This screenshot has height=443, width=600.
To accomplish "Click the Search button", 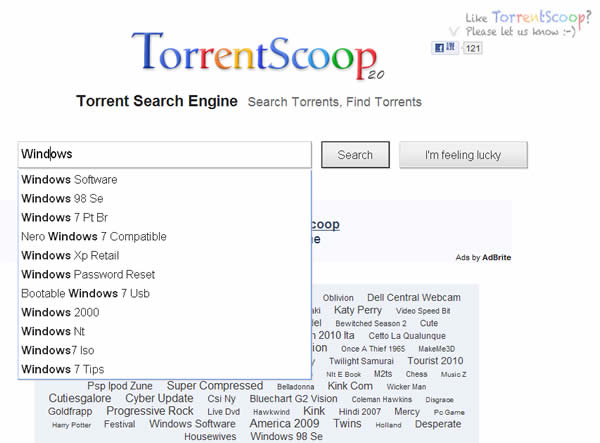I will [x=355, y=155].
